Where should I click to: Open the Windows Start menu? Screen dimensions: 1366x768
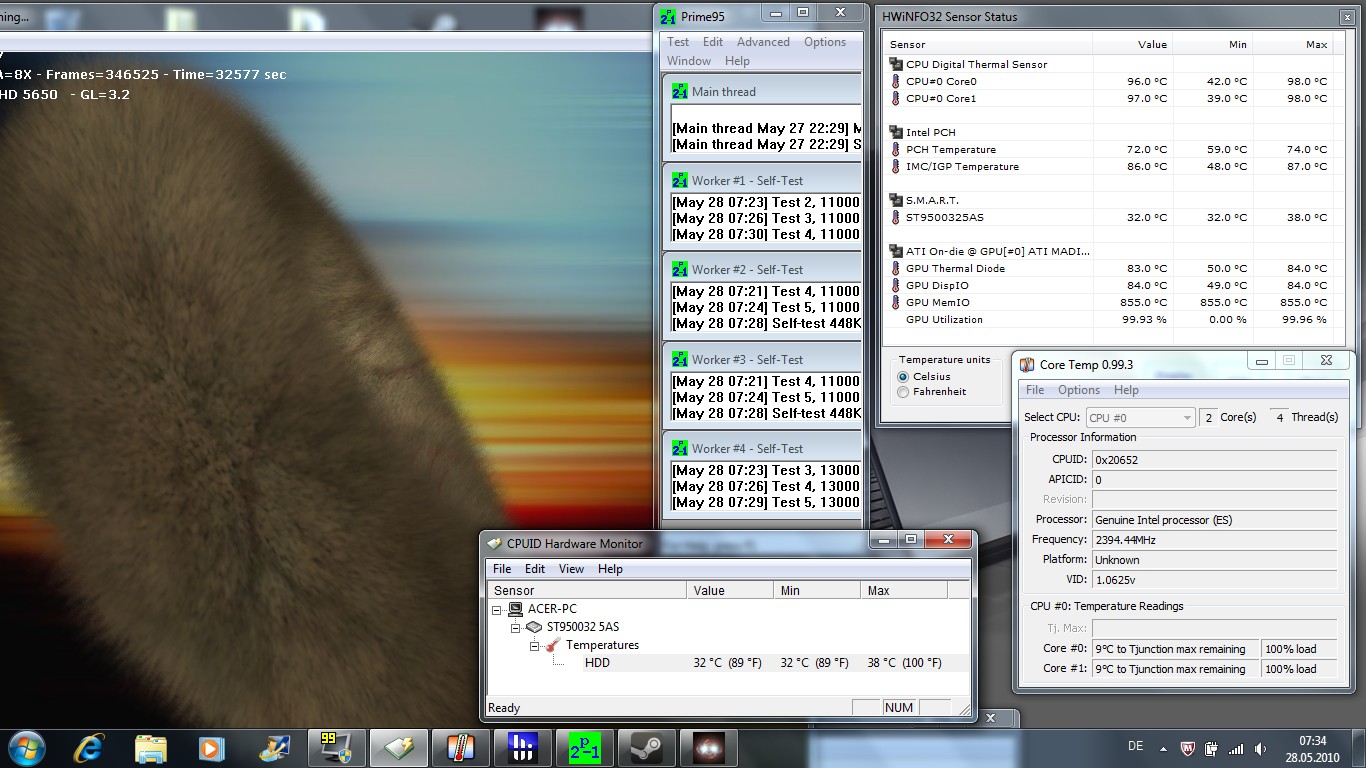pos(26,748)
